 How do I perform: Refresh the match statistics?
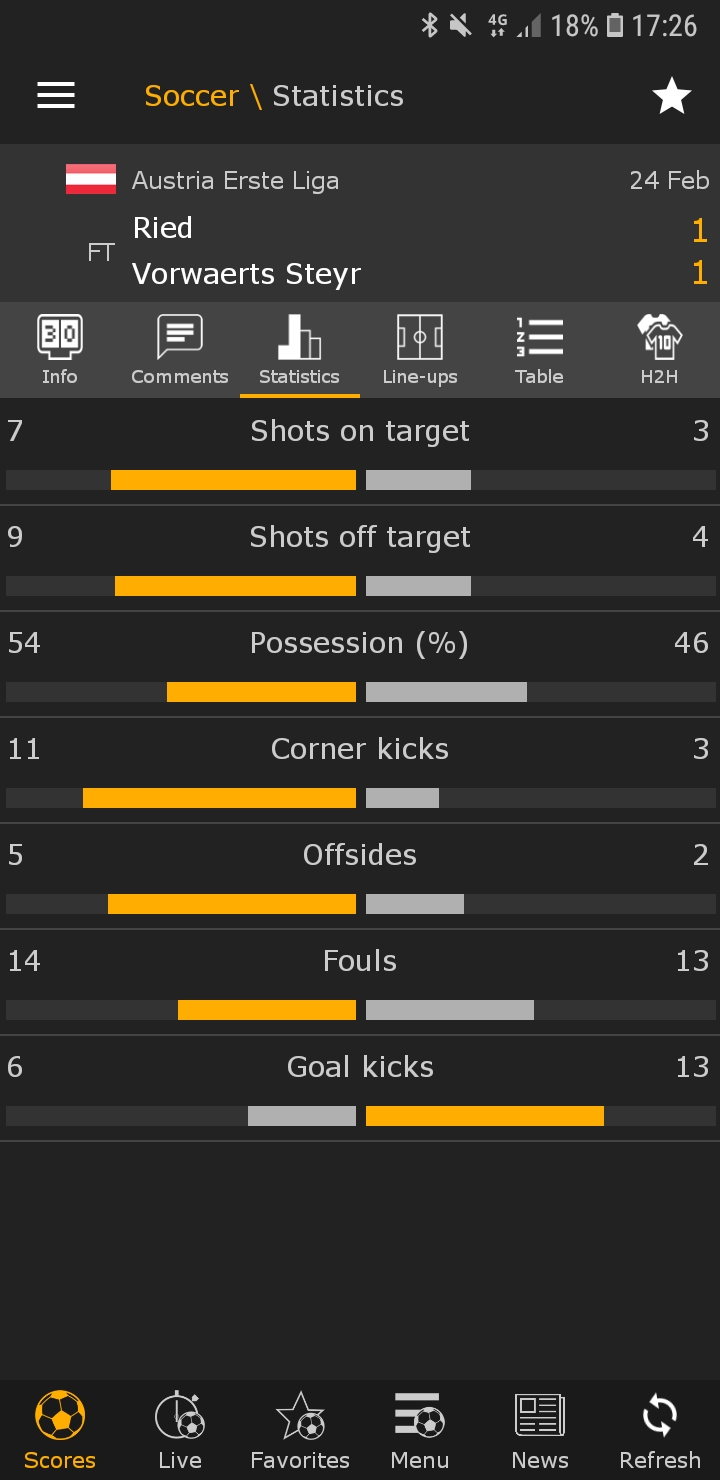point(660,1430)
